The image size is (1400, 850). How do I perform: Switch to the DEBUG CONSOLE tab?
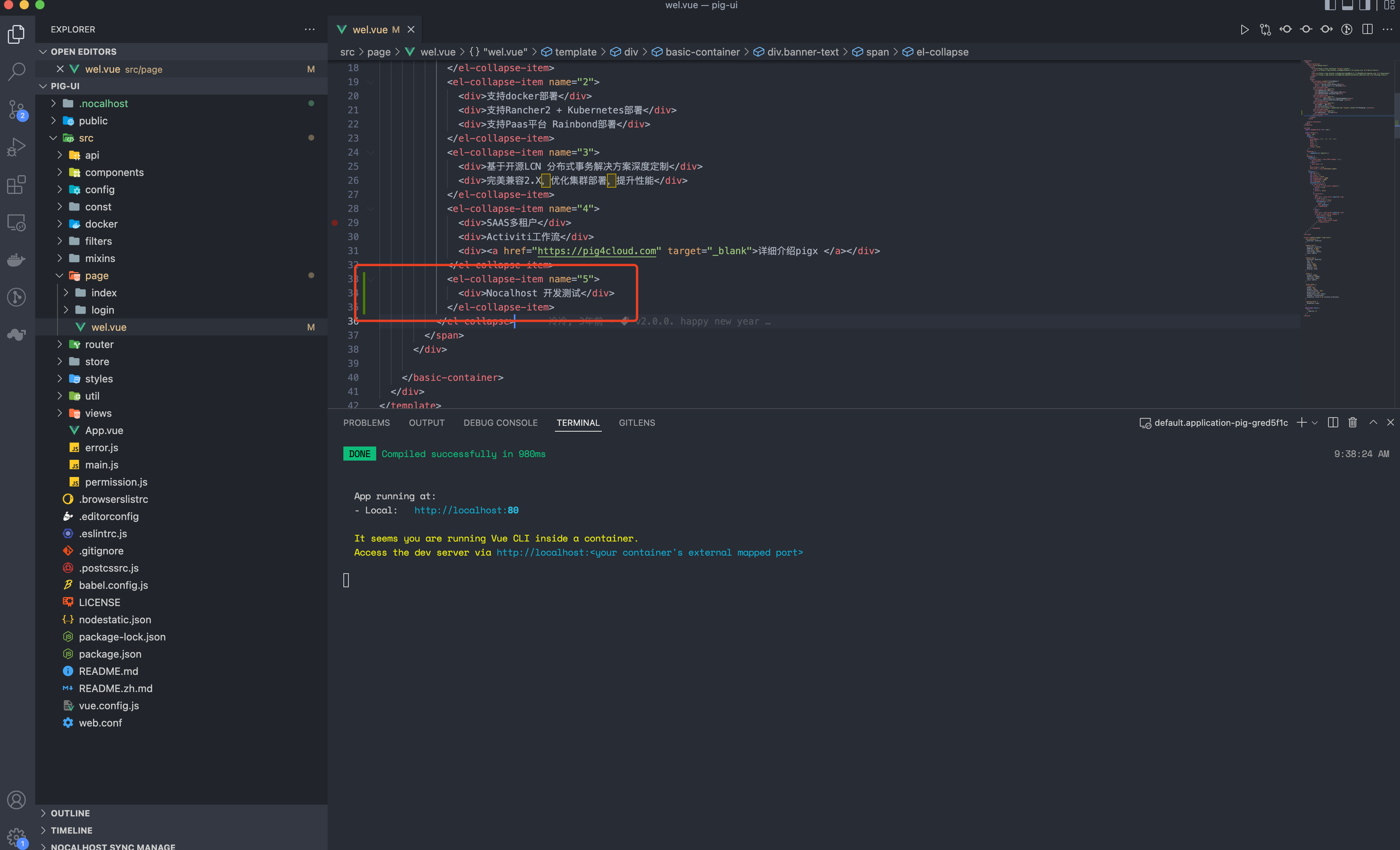[x=500, y=423]
